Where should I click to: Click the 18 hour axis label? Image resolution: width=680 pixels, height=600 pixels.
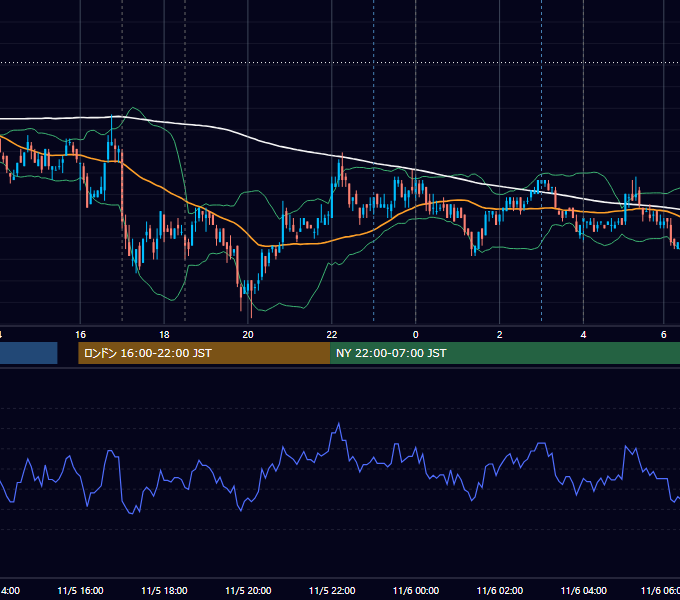pos(164,335)
